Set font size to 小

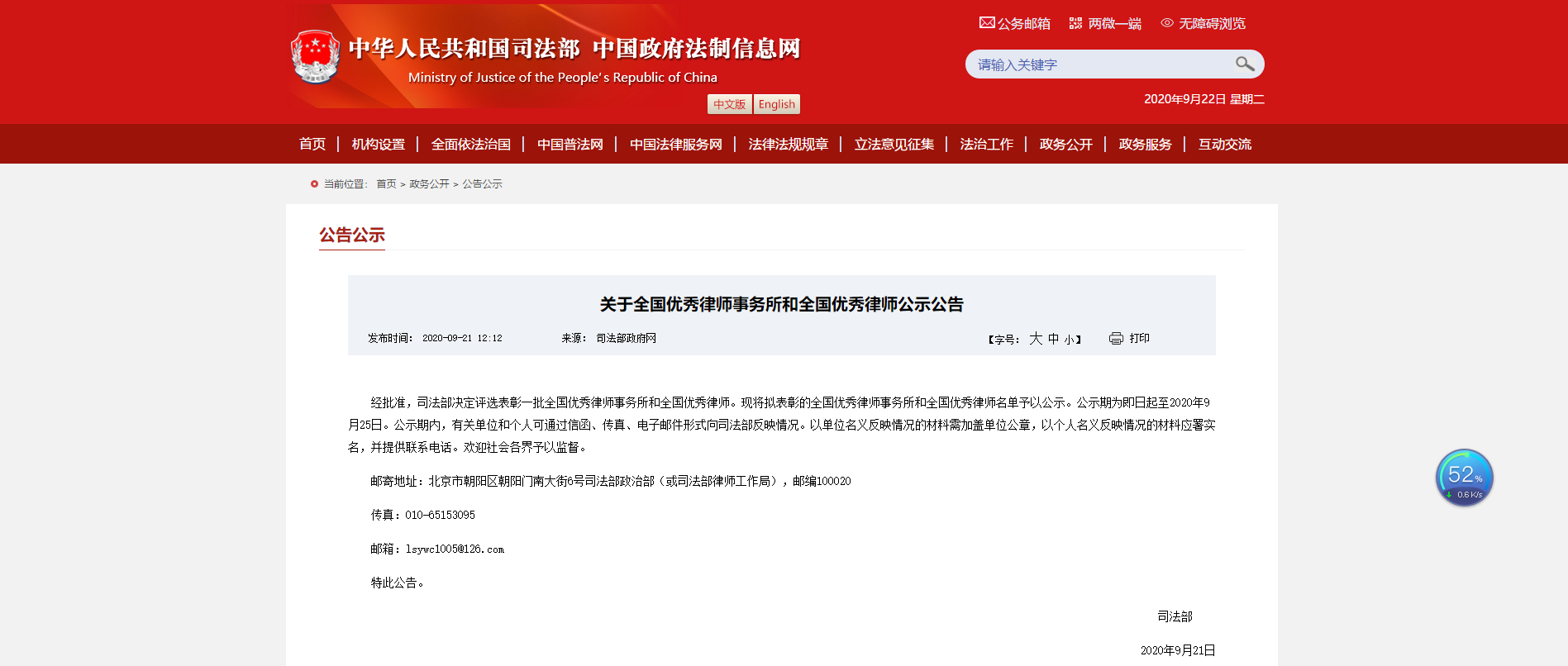pos(1069,340)
